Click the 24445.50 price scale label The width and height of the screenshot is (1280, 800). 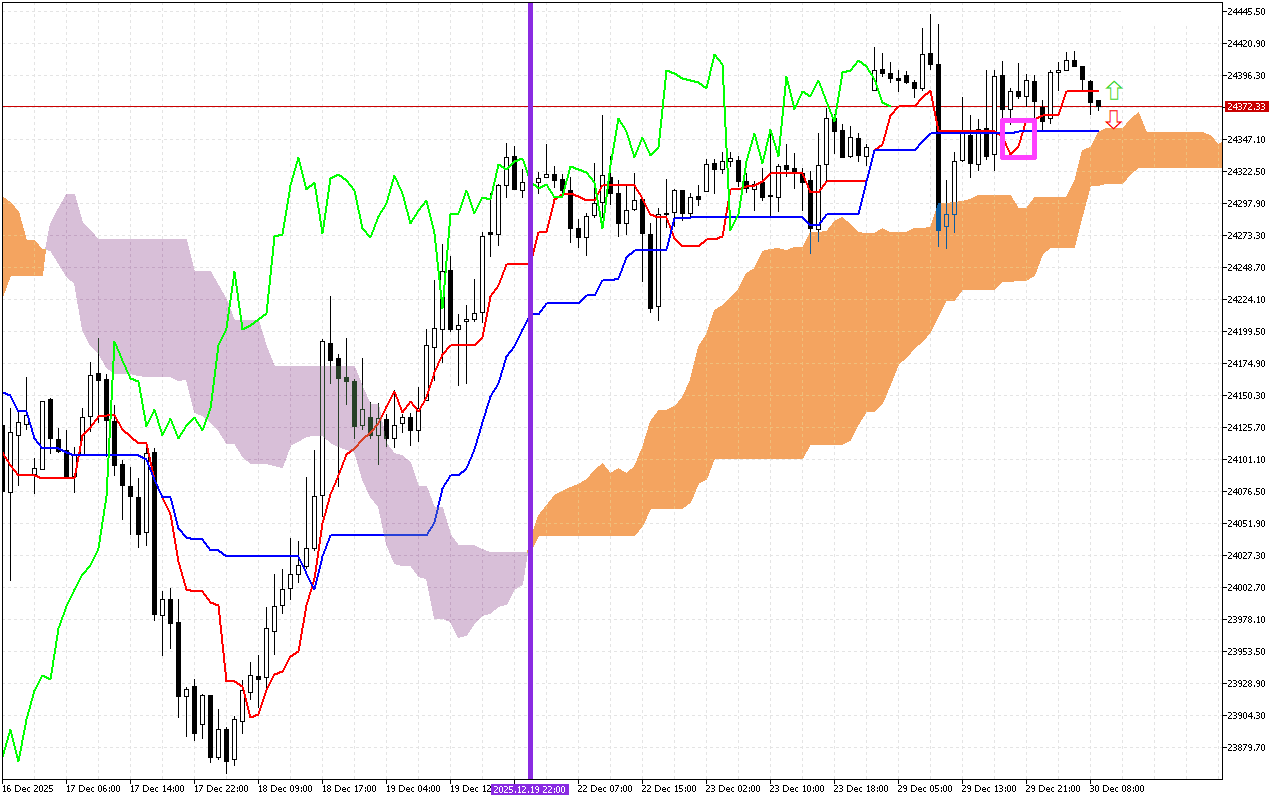[x=1246, y=12]
